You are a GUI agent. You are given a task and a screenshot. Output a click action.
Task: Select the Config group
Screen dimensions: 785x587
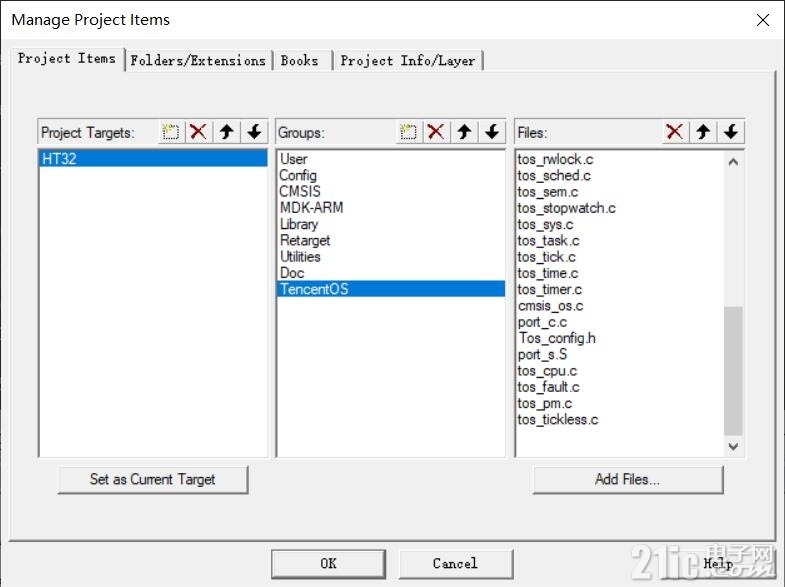[390, 175]
